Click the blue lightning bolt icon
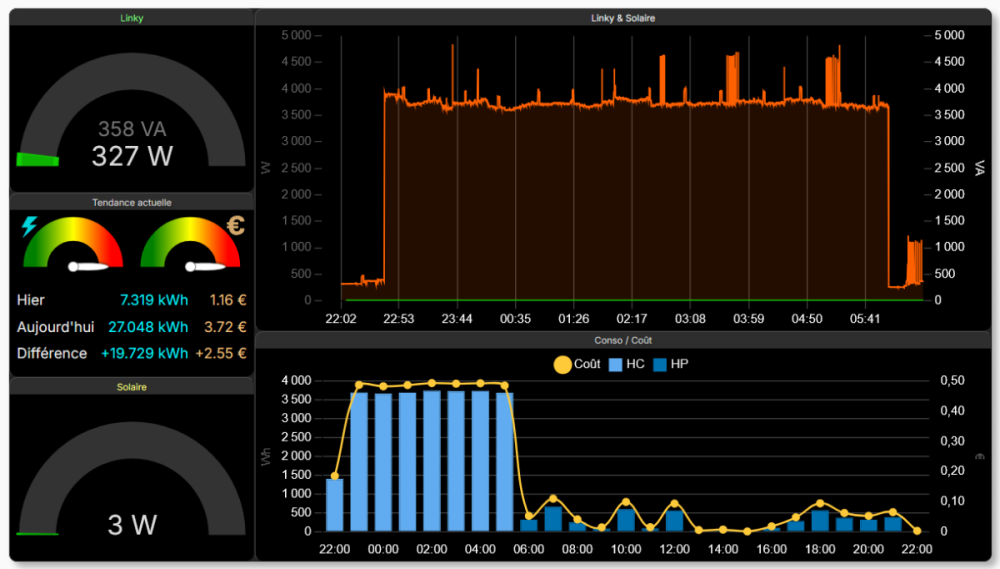Viewport: 1000px width, 569px height. click(29, 227)
